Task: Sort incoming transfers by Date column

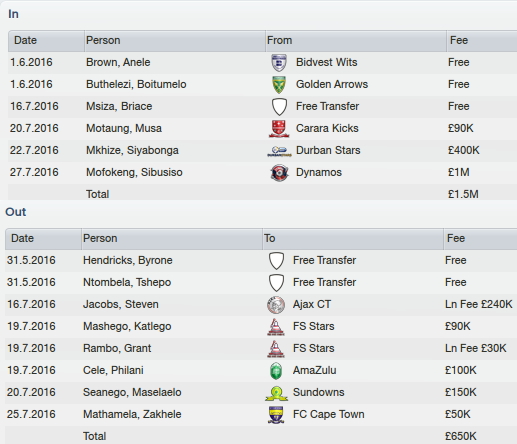Action: point(46,41)
